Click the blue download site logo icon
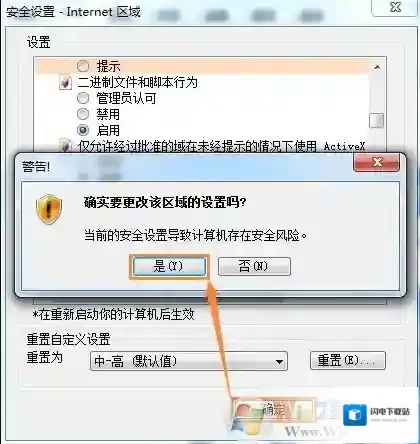Image resolution: width=420 pixels, height=444 pixels. pos(355,415)
